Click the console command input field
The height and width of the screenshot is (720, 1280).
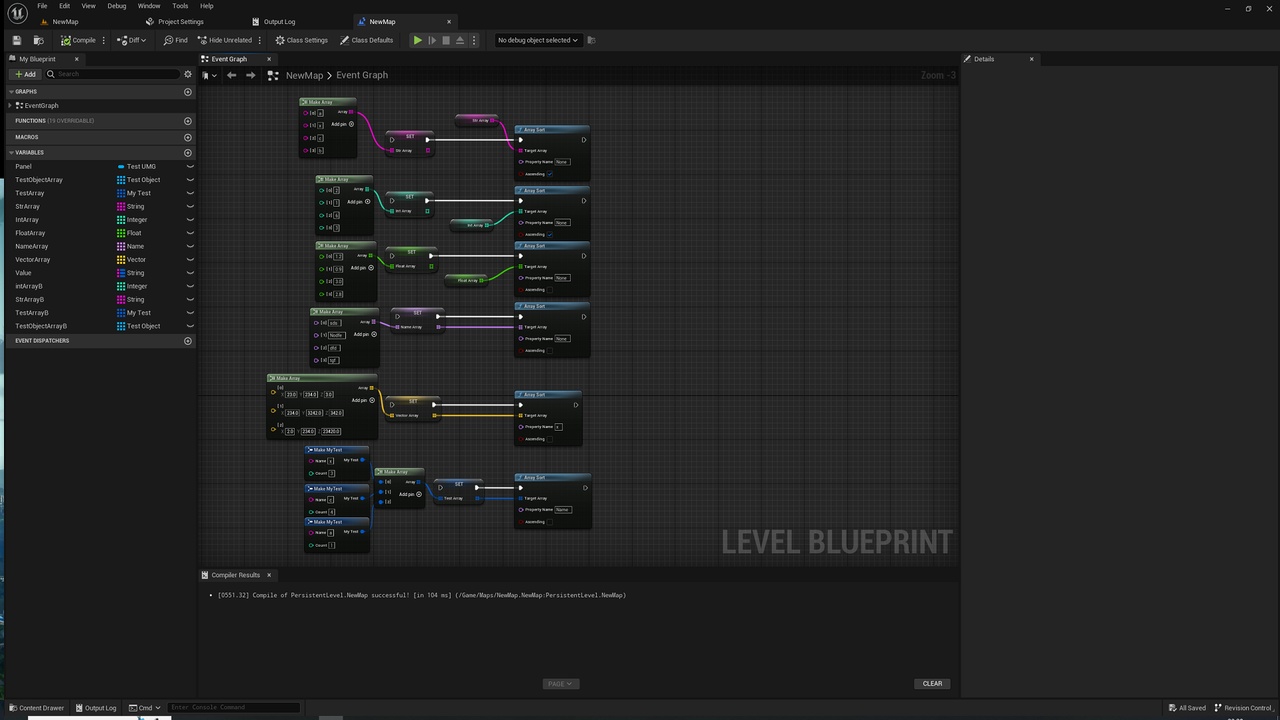[x=232, y=708]
